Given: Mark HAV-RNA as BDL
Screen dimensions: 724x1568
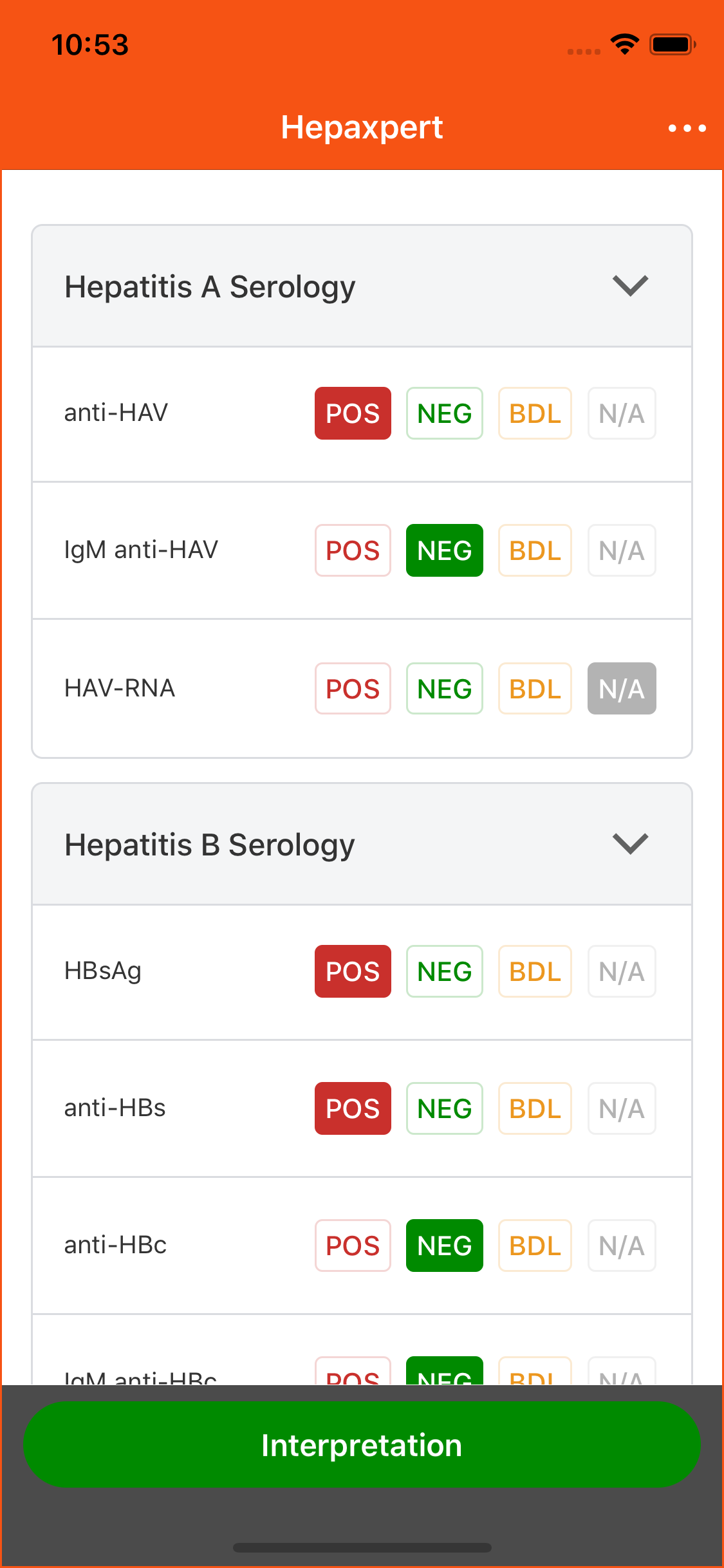Looking at the screenshot, I should pyautogui.click(x=535, y=689).
